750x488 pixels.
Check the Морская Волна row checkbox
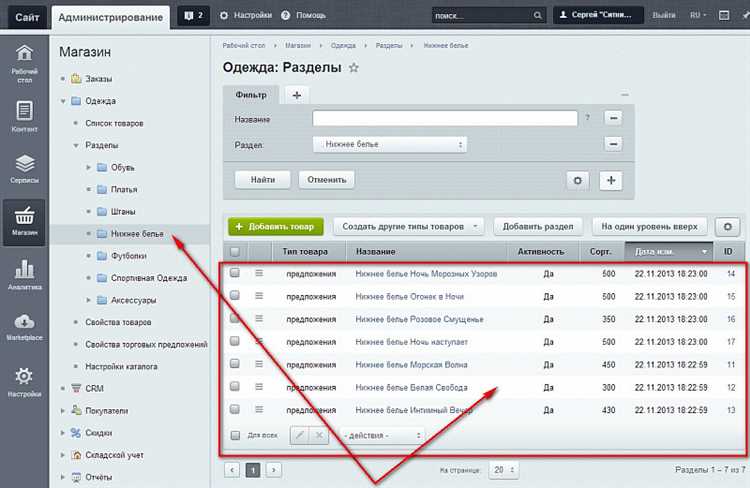tap(234, 364)
